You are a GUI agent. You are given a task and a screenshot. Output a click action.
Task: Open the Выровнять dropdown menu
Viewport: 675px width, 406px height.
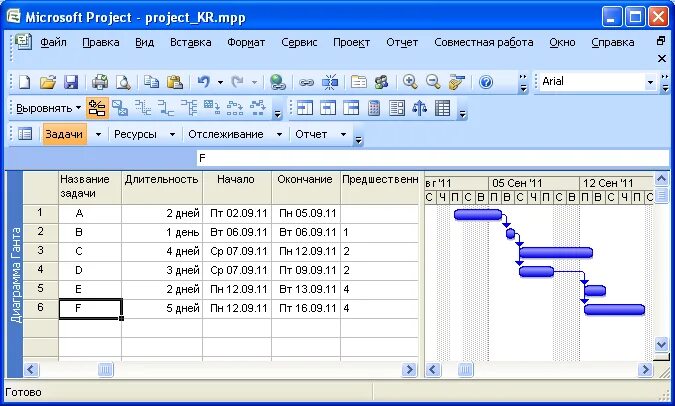point(48,108)
